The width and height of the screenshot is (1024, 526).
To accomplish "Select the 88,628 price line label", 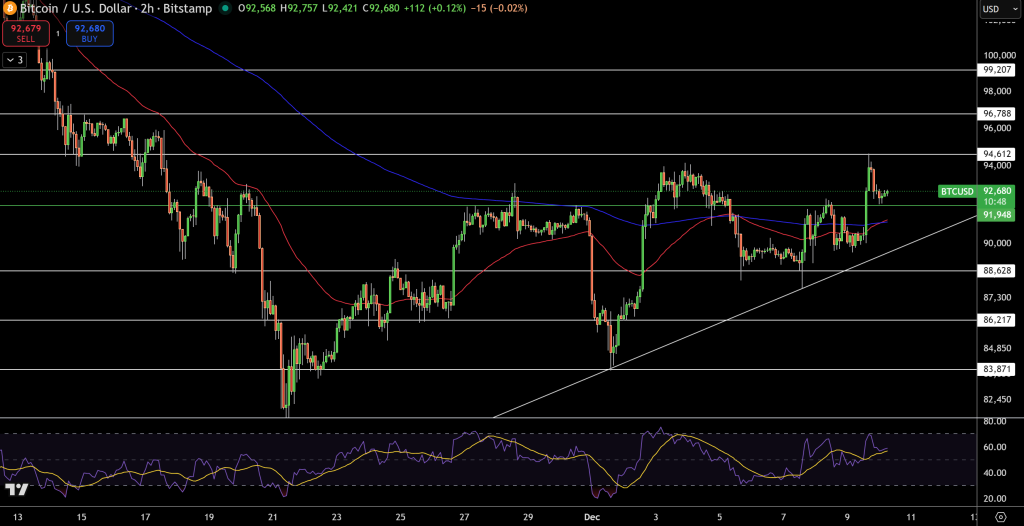I will click(998, 270).
